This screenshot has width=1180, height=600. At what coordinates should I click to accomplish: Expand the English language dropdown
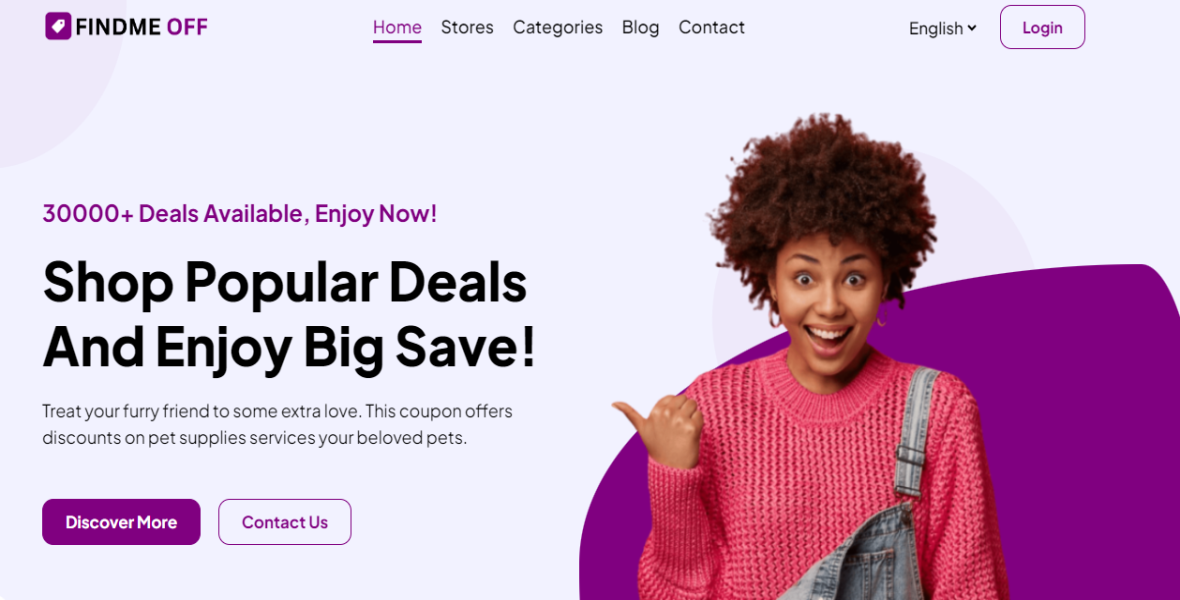point(942,28)
